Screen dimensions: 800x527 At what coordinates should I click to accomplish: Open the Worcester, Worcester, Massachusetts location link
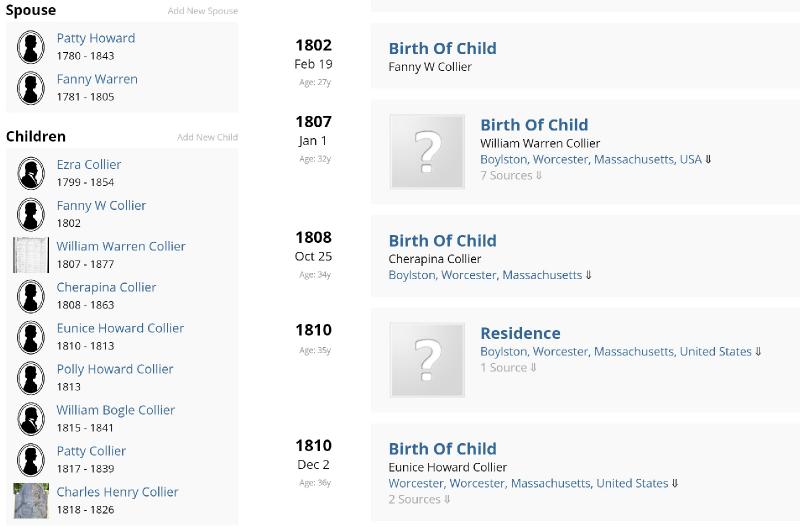coord(528,483)
